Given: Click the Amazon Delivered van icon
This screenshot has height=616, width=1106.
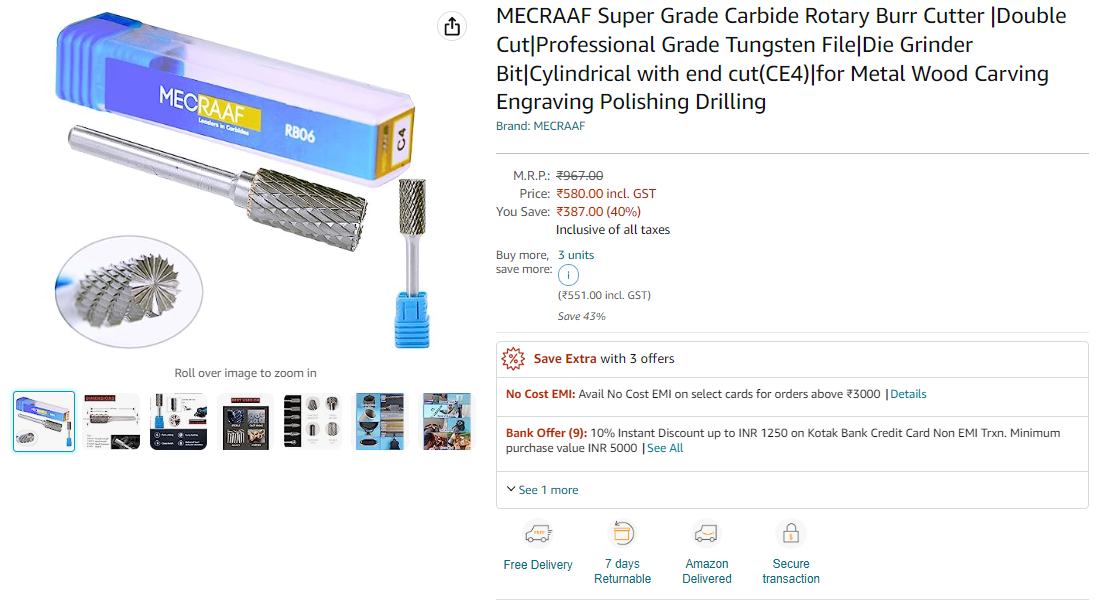Looking at the screenshot, I should [706, 533].
